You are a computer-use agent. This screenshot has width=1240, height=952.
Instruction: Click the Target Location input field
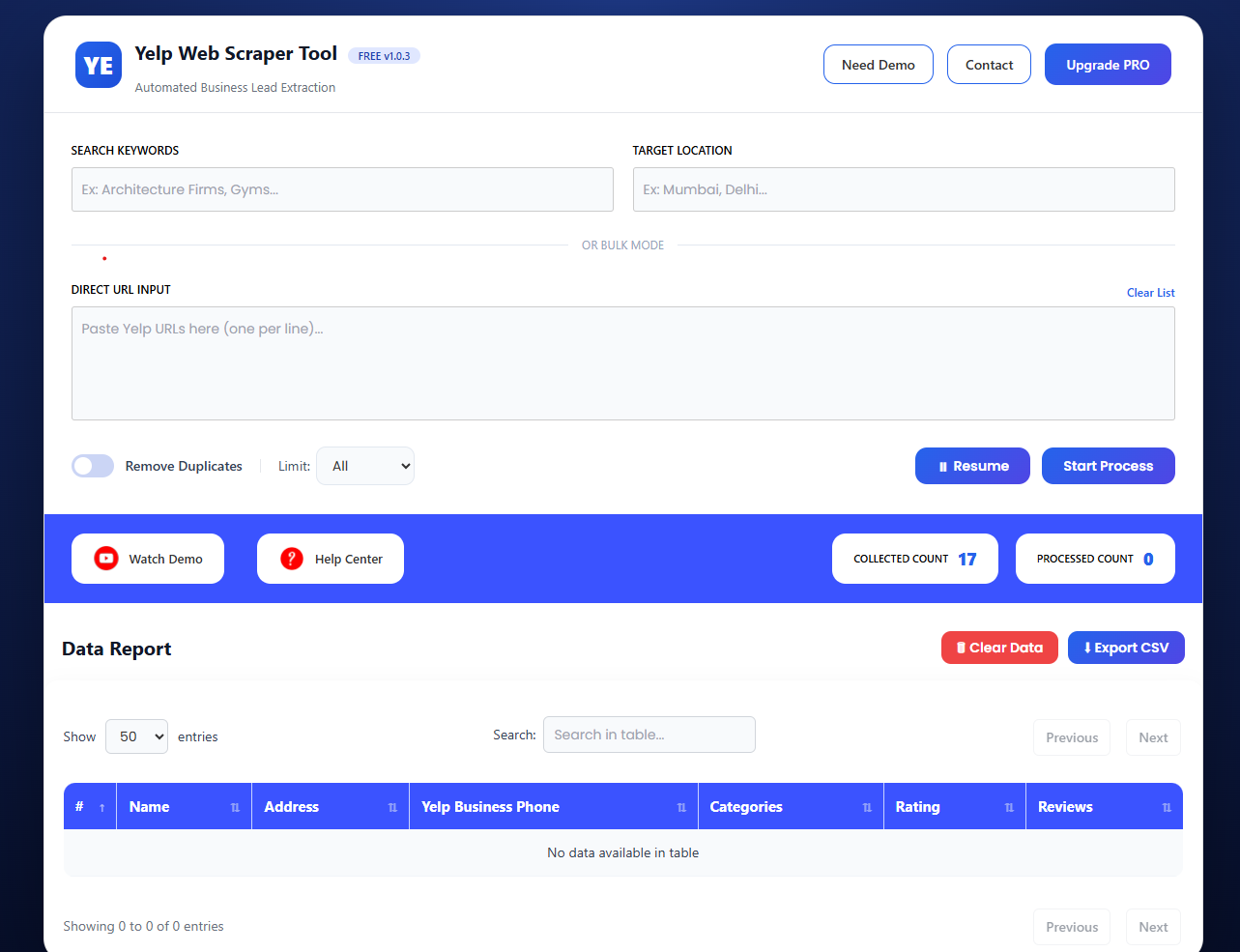[903, 189]
